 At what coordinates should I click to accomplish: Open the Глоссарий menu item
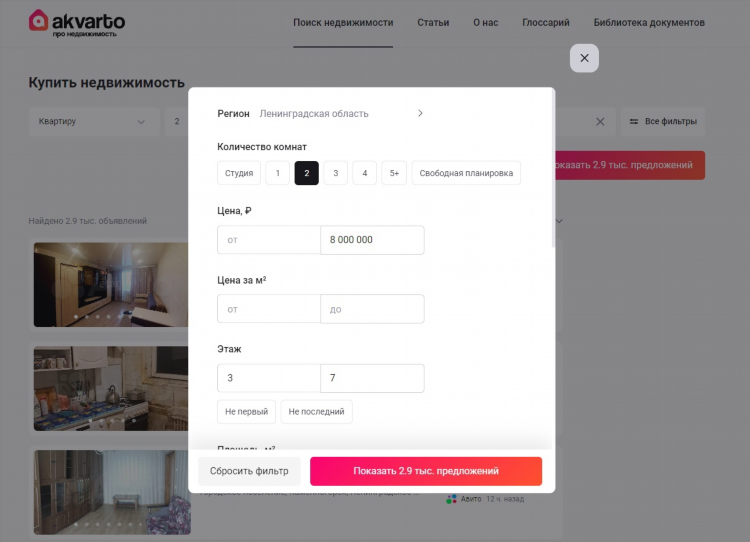pos(546,22)
